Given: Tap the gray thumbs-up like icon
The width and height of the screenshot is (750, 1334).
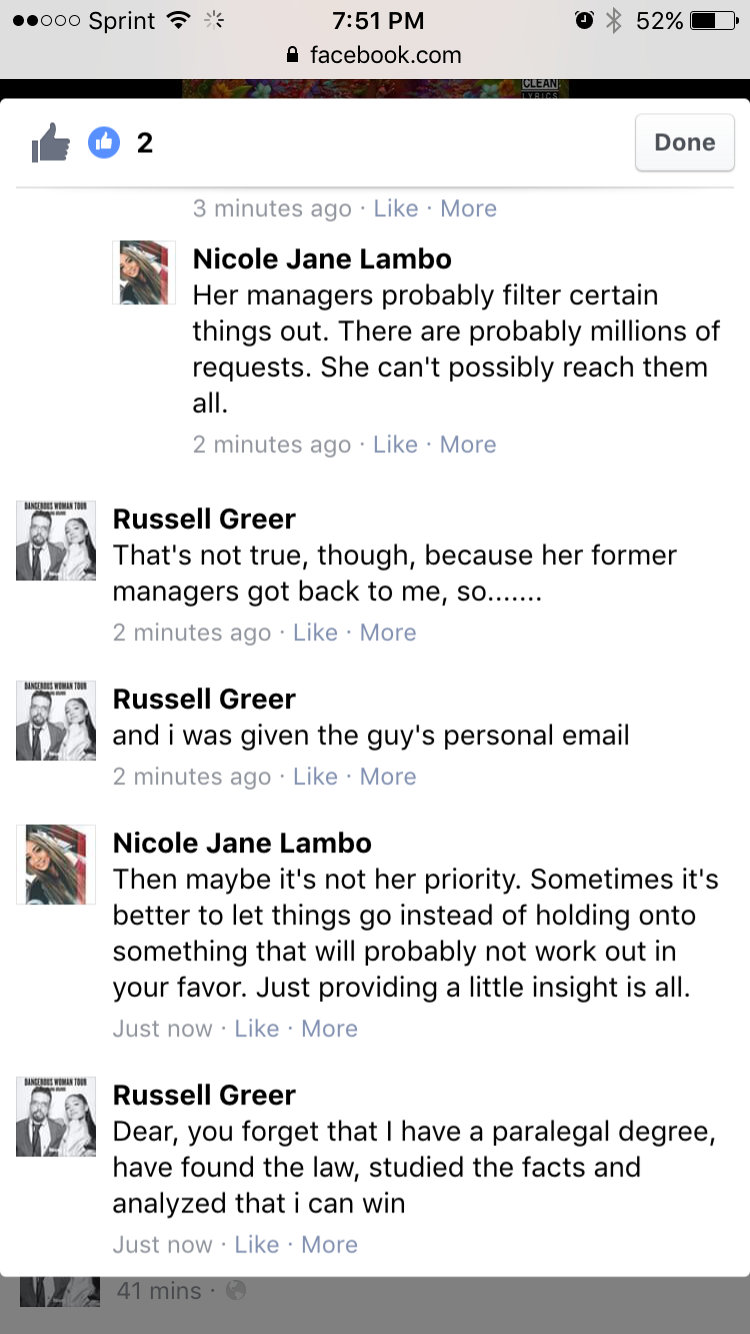Looking at the screenshot, I should 50,145.
